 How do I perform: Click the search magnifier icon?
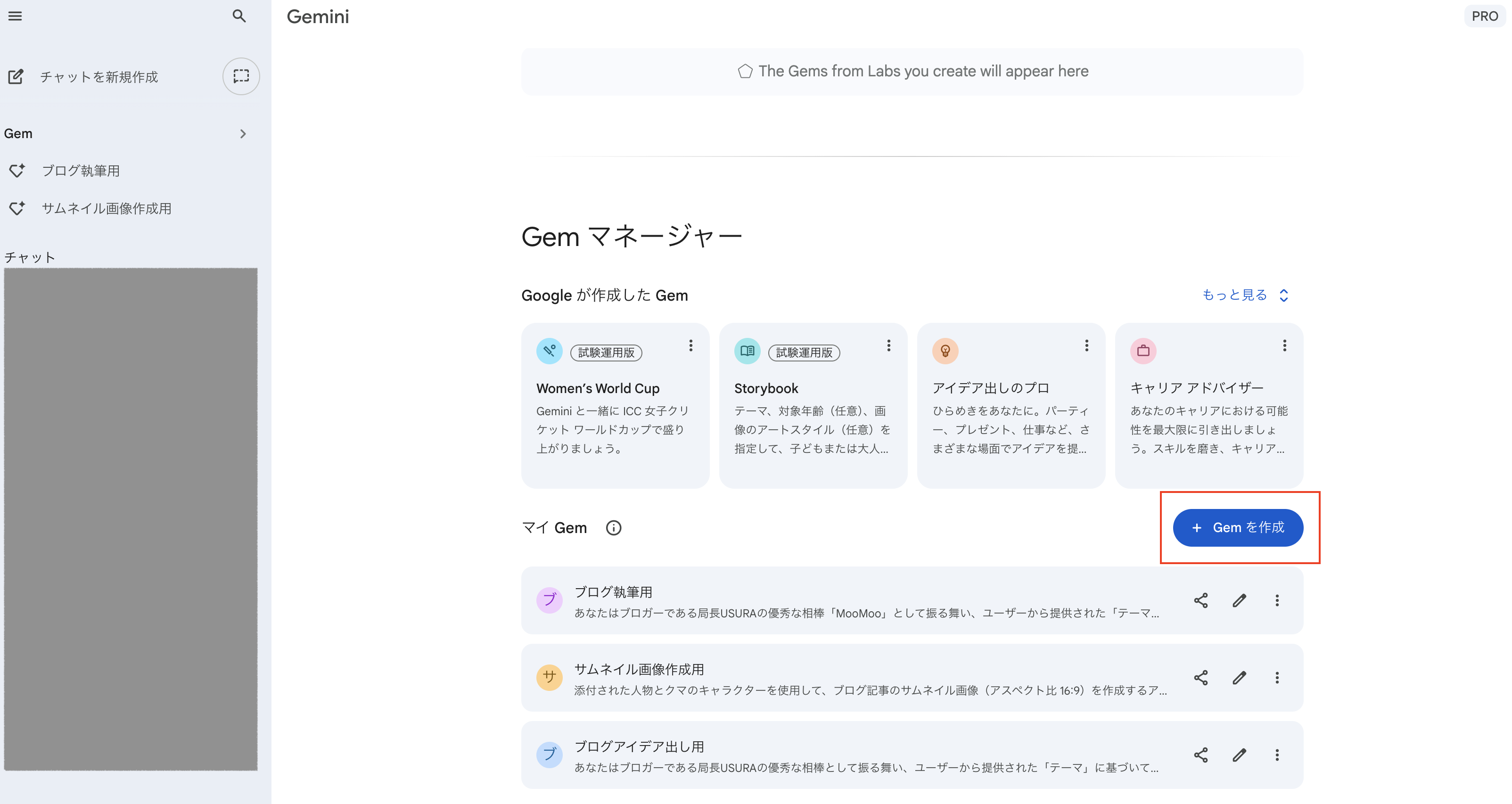239,16
